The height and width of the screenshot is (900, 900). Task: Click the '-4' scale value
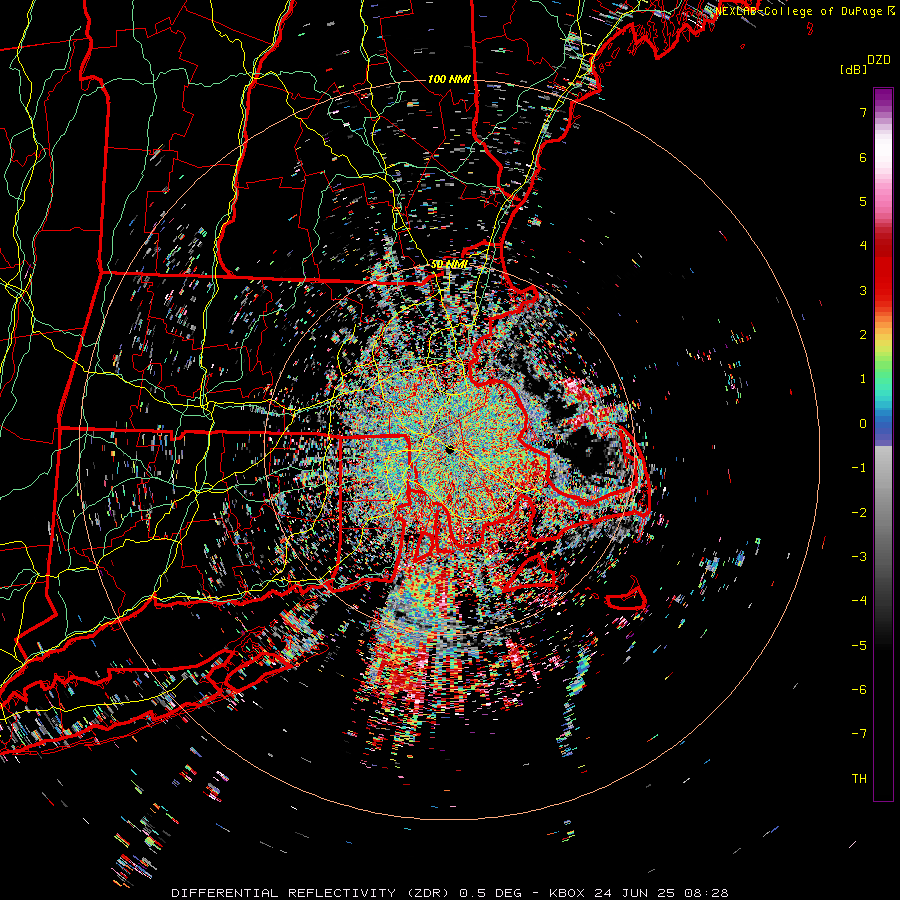859,601
